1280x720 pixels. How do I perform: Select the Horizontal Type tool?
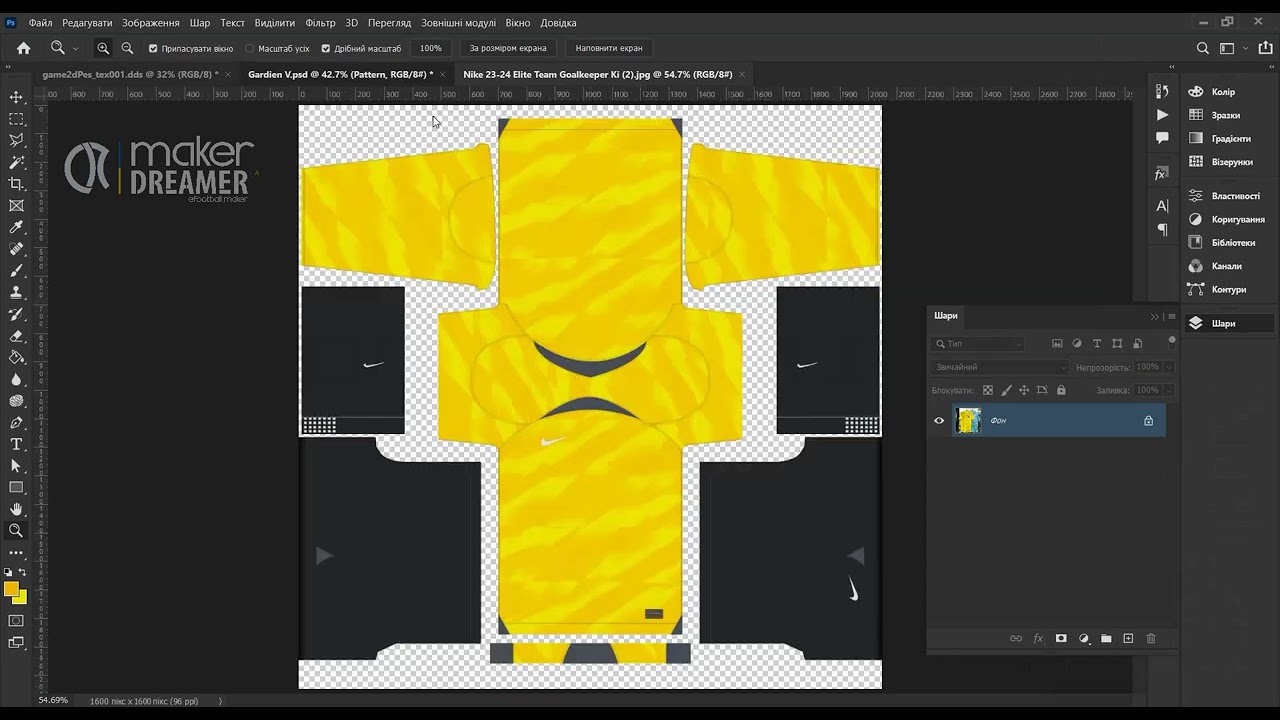tap(16, 444)
